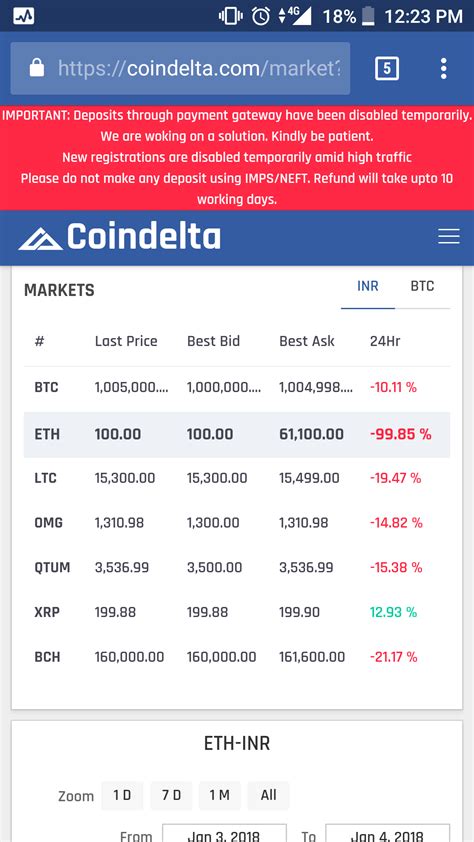Select the BCH market row
This screenshot has height=842, width=474.
237,657
